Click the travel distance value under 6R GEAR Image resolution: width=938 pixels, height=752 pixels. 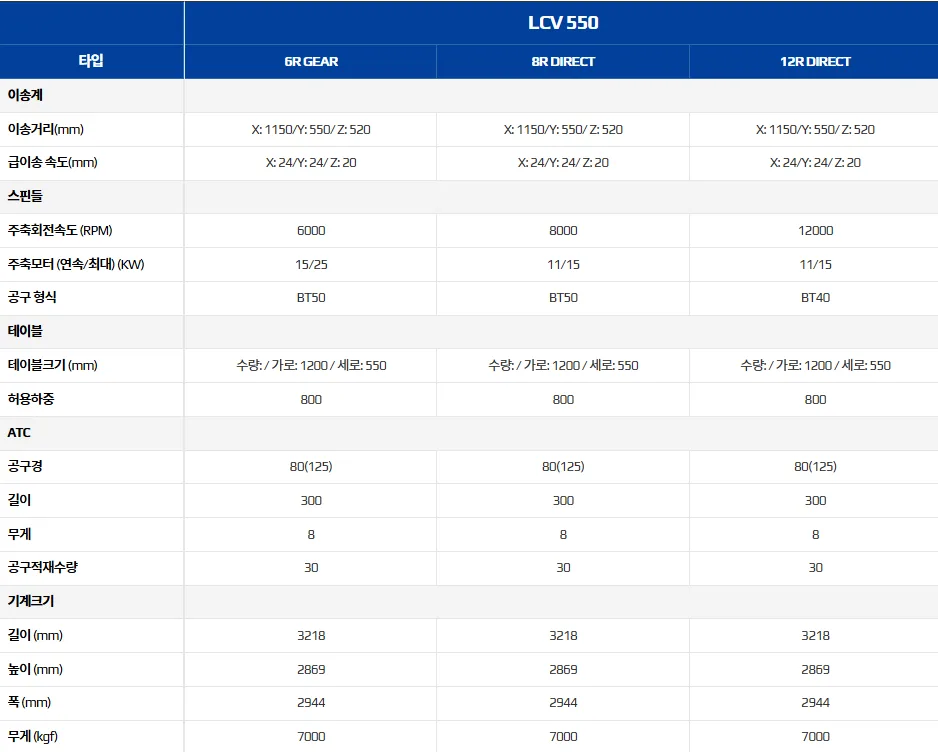coord(311,129)
